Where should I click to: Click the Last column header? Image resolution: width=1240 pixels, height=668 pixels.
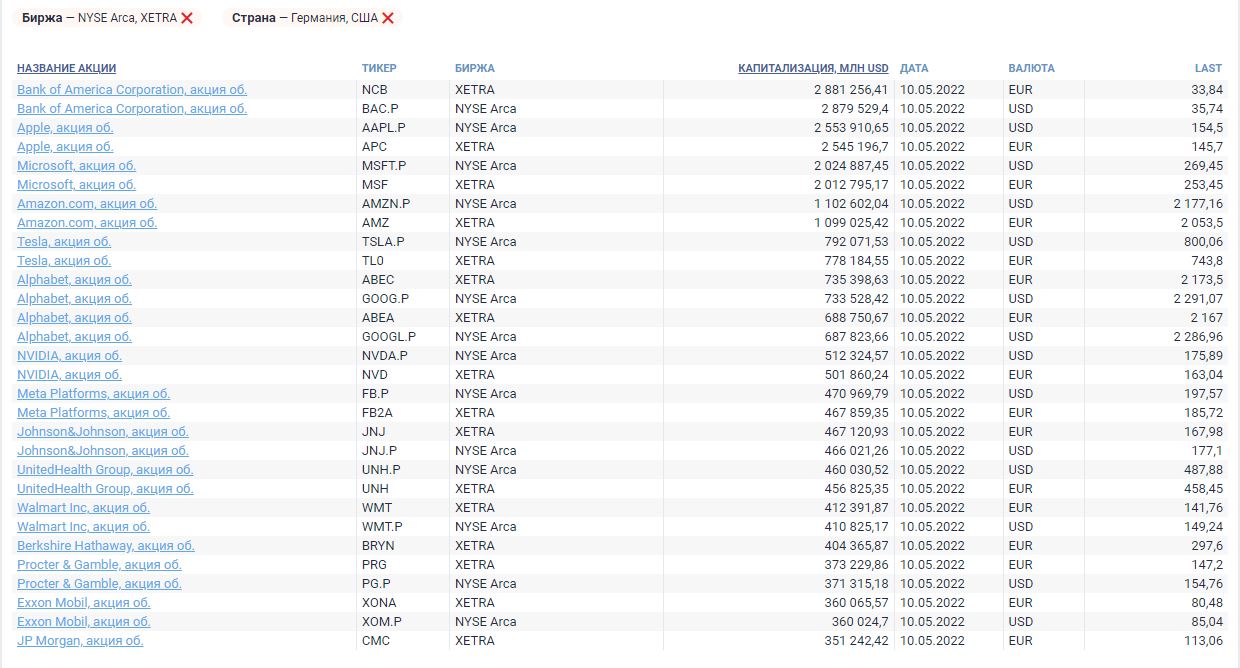pos(1208,68)
